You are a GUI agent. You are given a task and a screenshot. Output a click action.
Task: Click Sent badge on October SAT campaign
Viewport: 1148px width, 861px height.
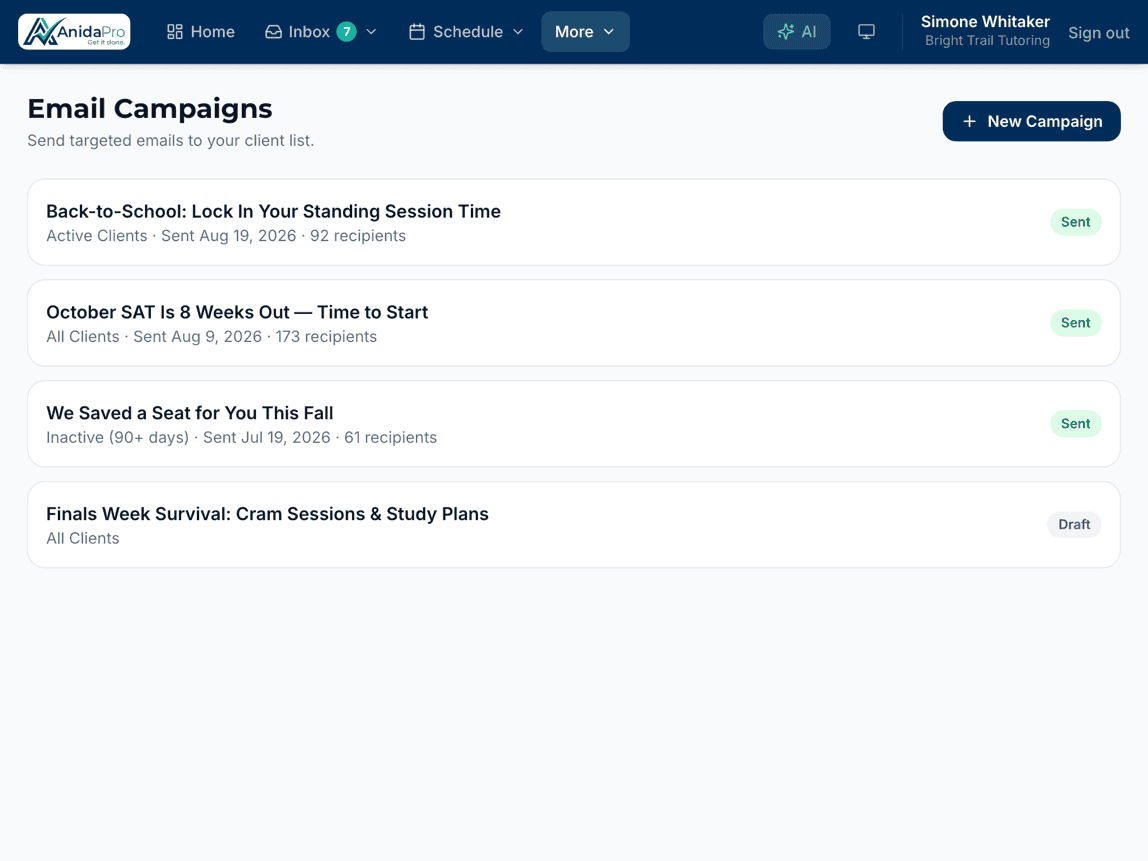coord(1075,323)
